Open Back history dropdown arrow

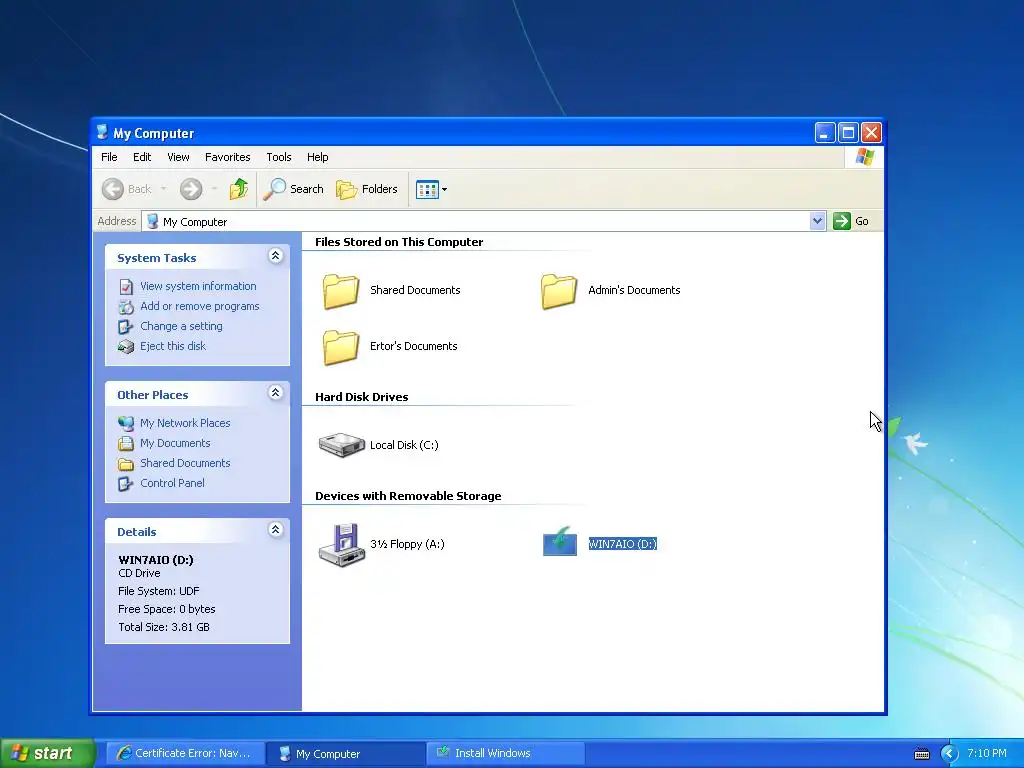163,189
